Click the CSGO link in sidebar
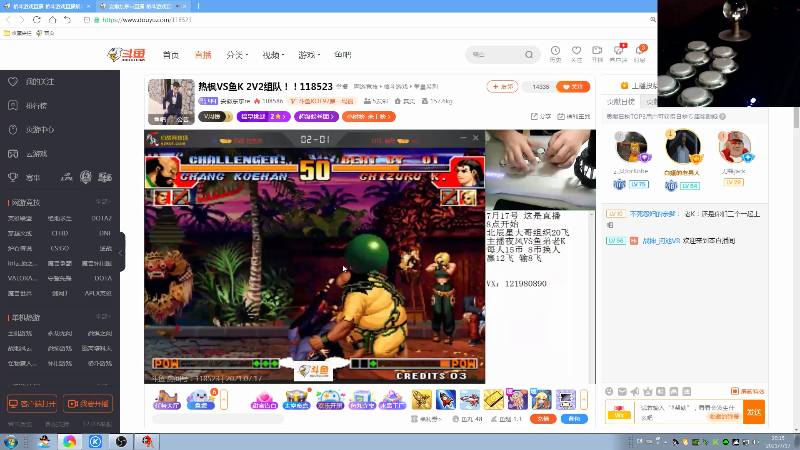 pos(60,248)
